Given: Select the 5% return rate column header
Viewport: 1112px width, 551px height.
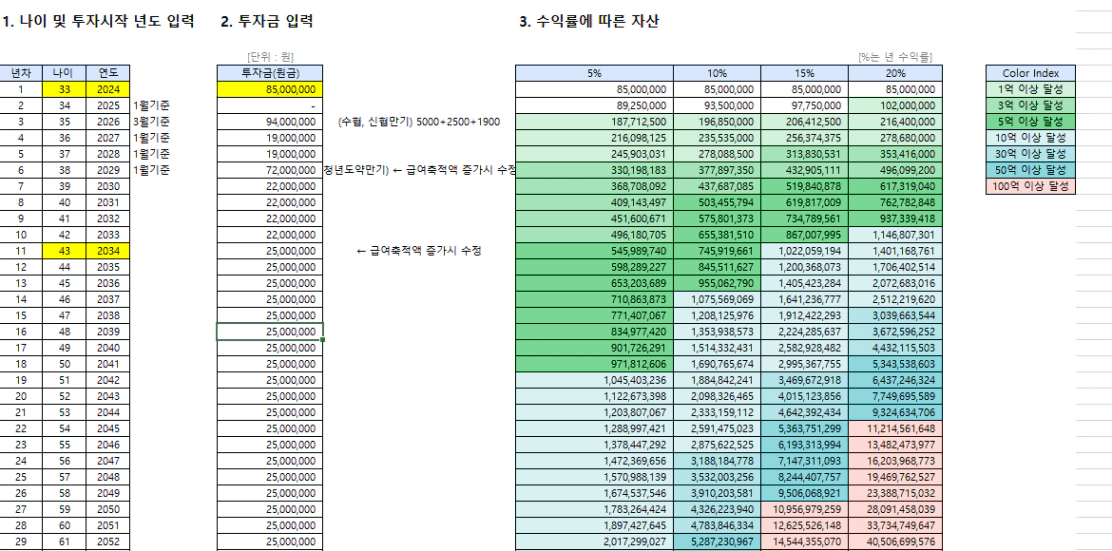Looking at the screenshot, I should [x=594, y=73].
